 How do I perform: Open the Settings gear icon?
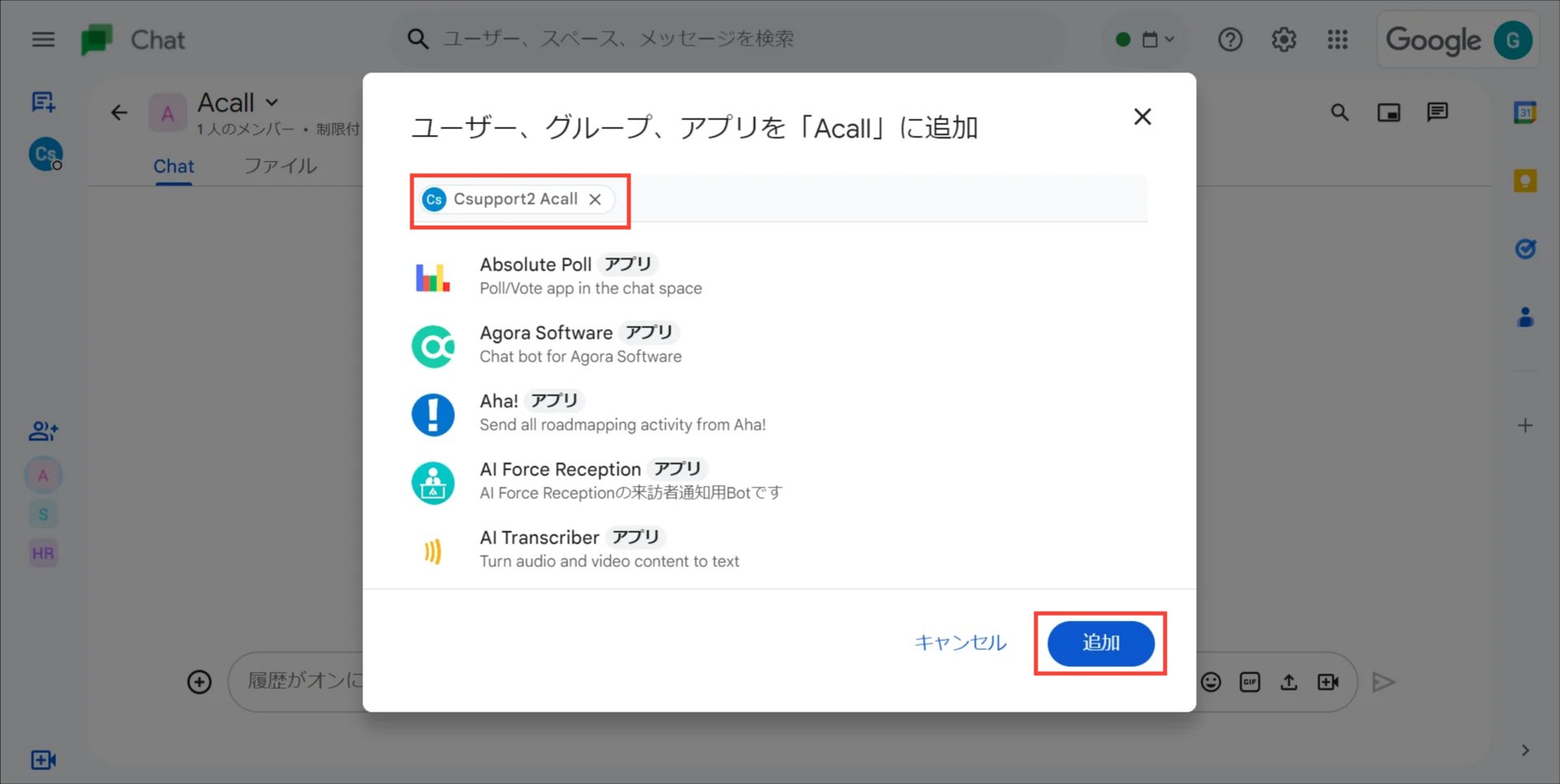coord(1284,39)
